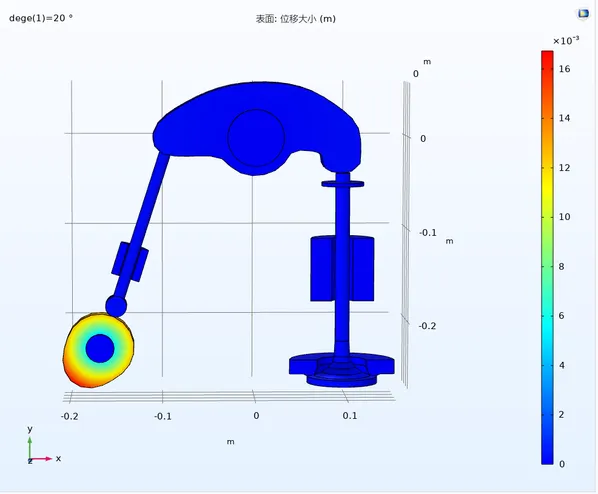Click the plot title "表面: 位移大小 (m)"
Viewport: 598px width, 494px height.
tap(296, 19)
